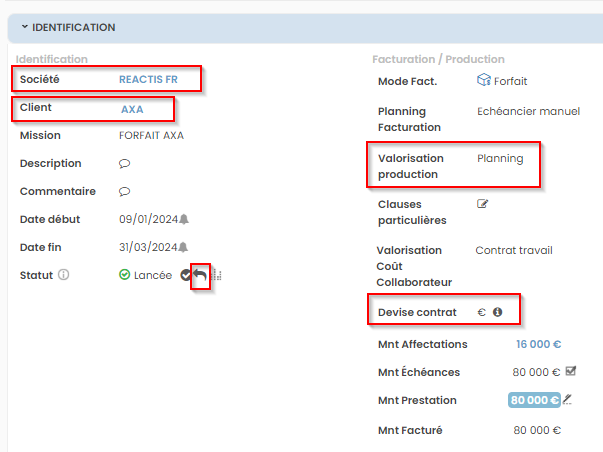Edit Clauses particulières with pencil icon

[483, 204]
